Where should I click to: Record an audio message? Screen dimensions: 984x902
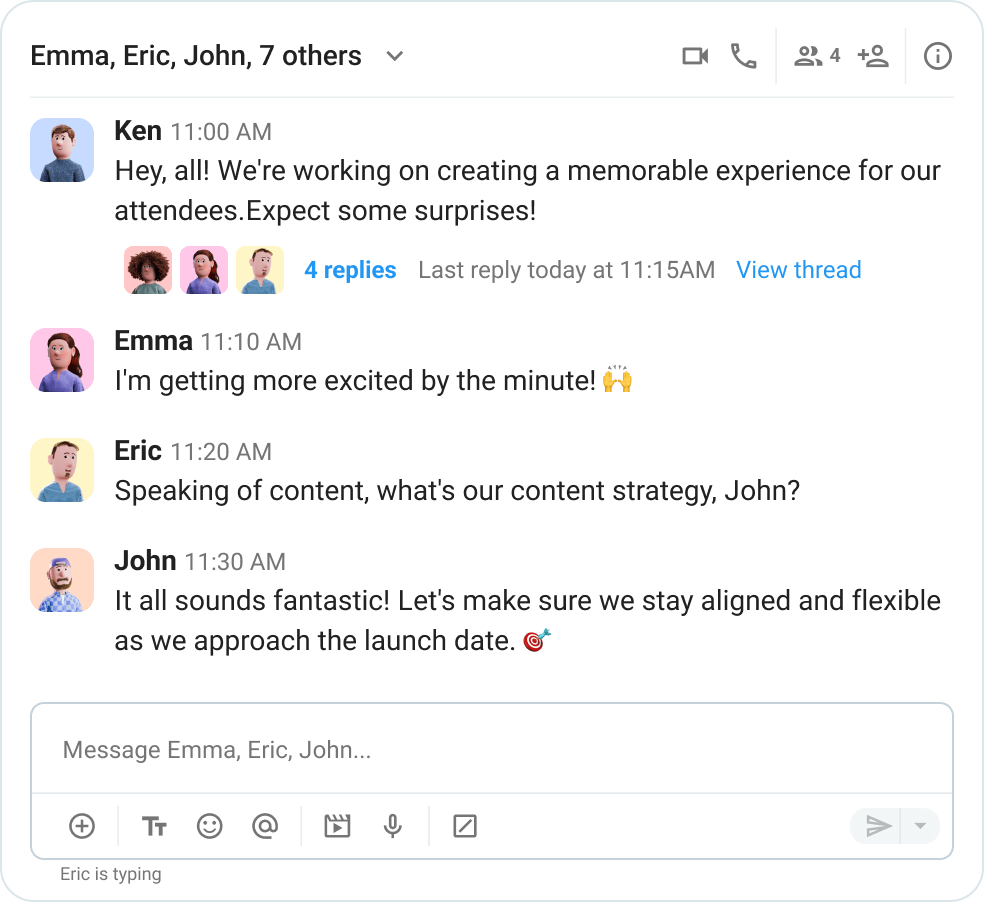pos(393,826)
